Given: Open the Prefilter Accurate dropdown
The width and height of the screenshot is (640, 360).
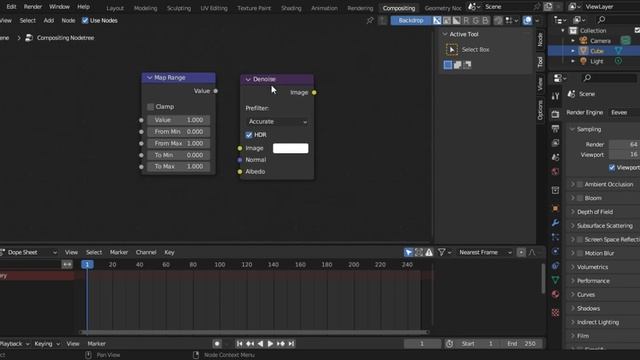Looking at the screenshot, I should (277, 122).
